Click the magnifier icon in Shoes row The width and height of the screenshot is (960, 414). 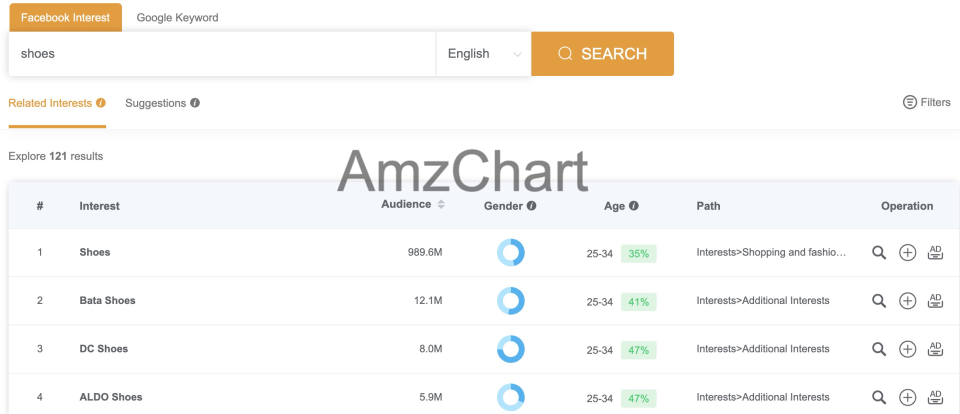point(879,252)
